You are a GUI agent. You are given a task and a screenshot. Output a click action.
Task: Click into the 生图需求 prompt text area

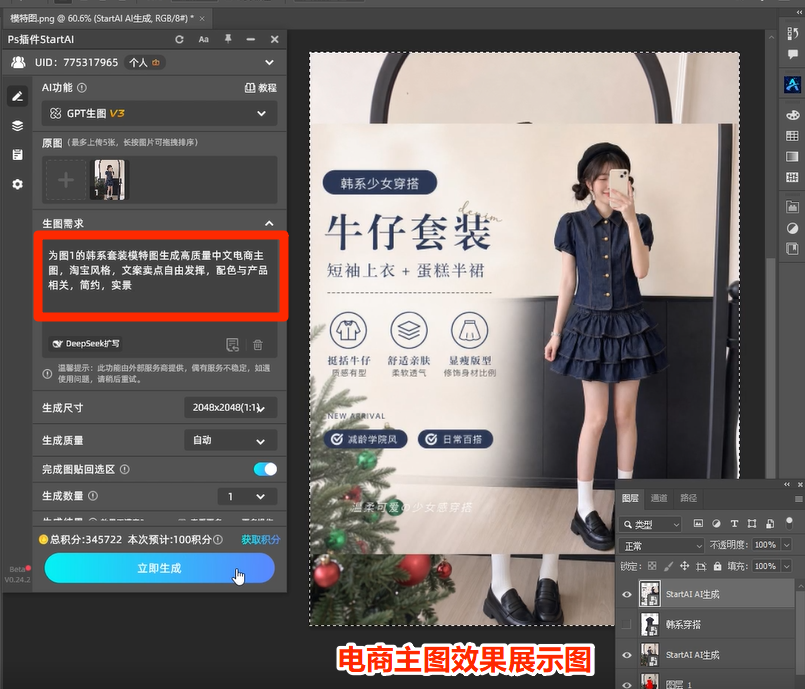click(x=161, y=276)
